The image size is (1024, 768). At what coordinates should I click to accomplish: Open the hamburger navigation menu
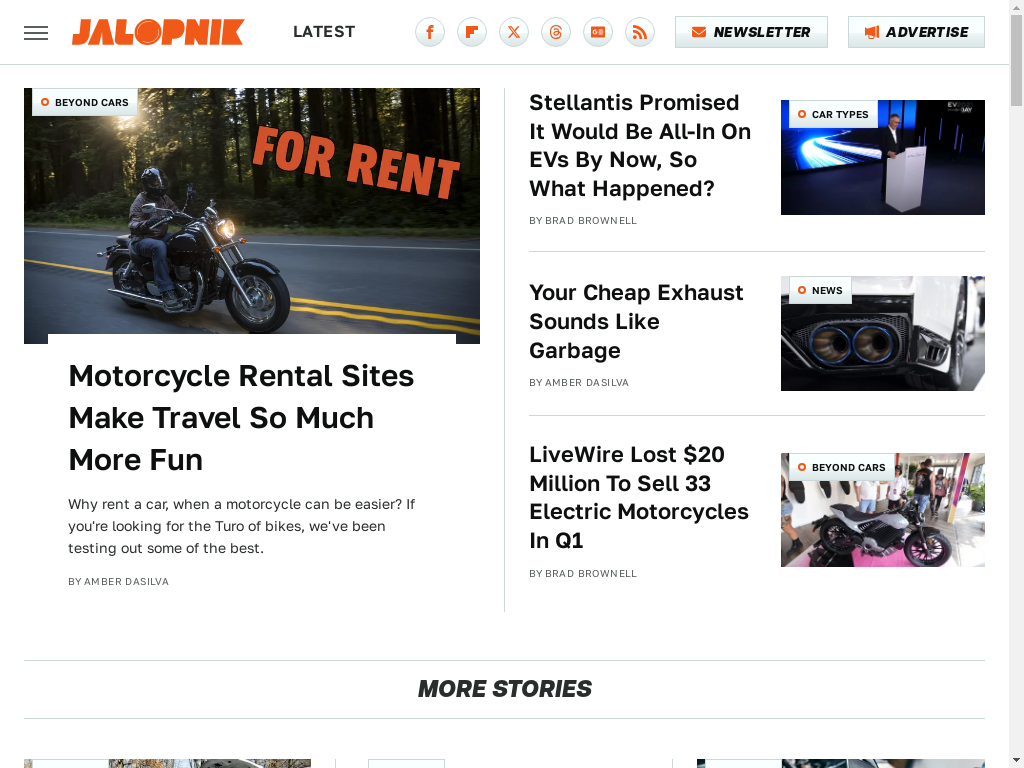[x=36, y=33]
